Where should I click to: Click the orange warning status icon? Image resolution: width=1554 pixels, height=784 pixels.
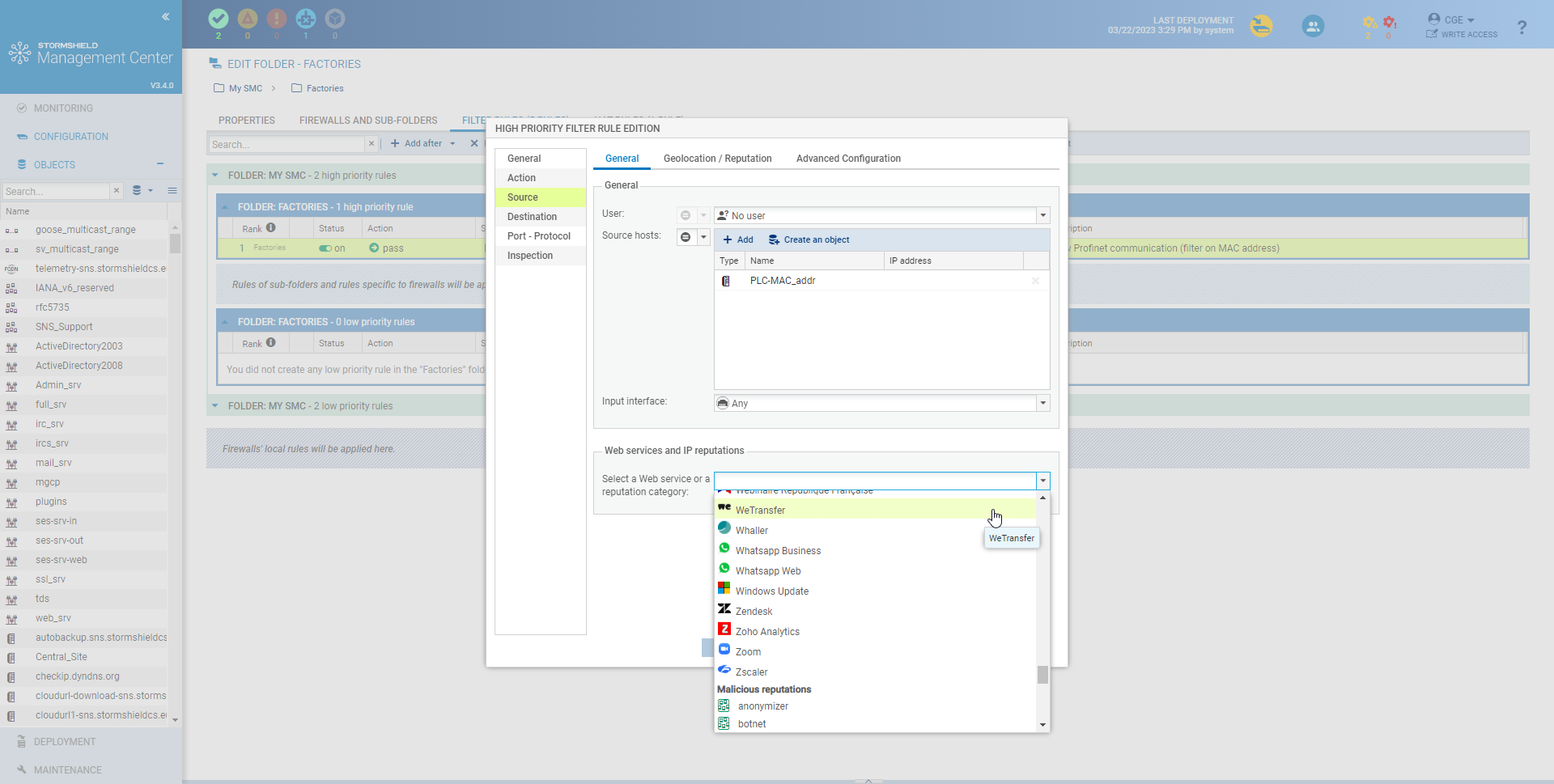(248, 19)
